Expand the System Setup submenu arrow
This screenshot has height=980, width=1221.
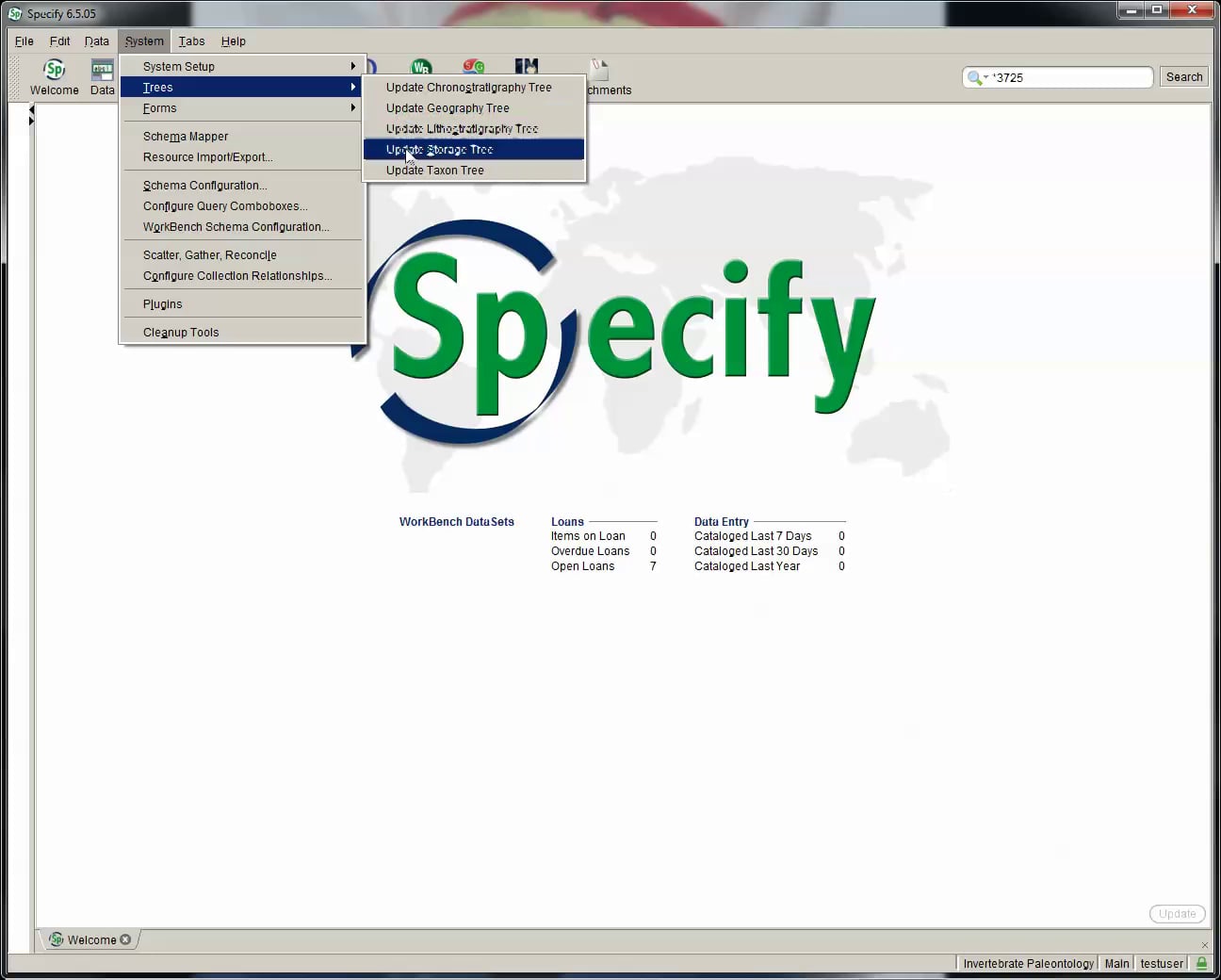[353, 66]
